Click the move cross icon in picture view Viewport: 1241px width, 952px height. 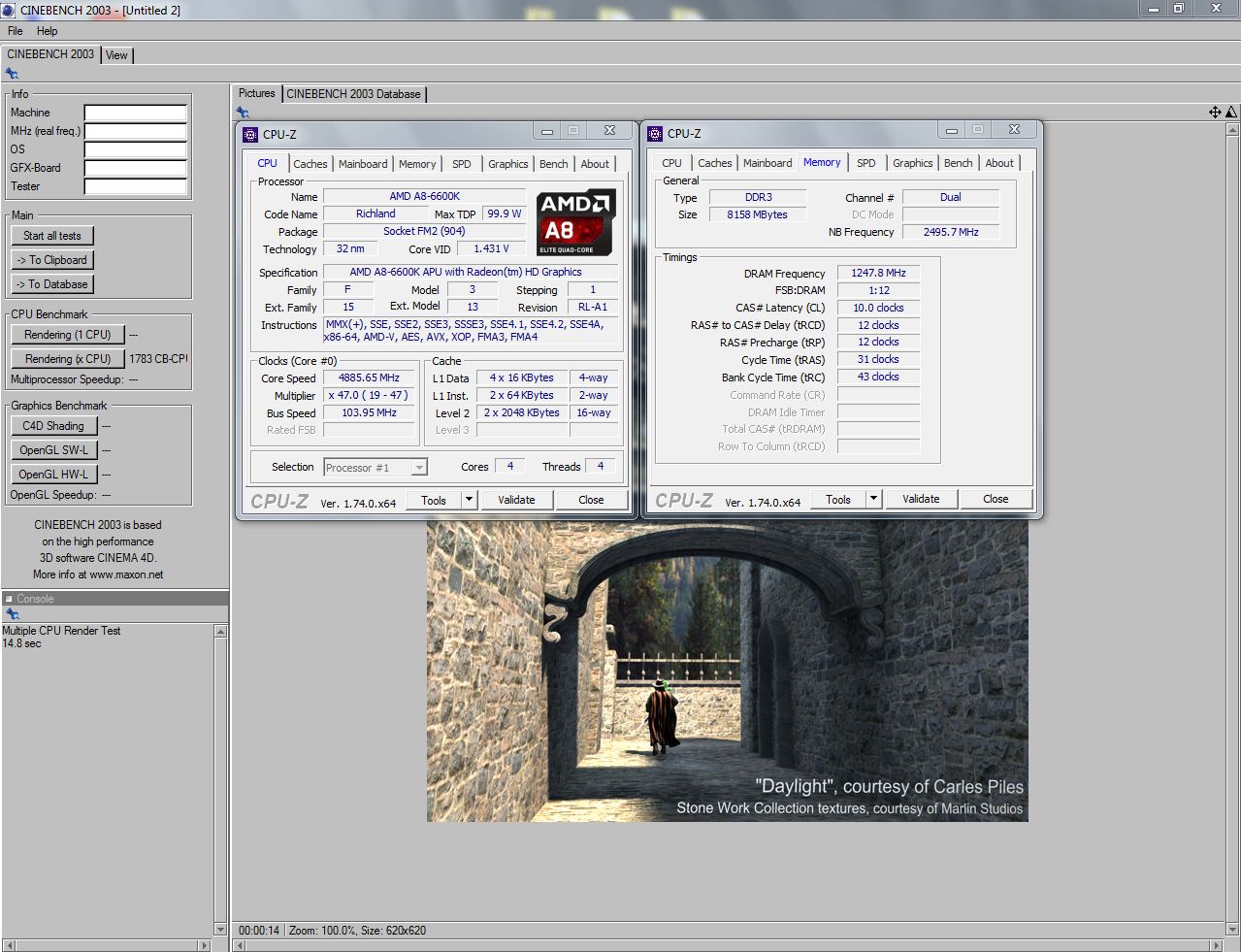[1215, 113]
